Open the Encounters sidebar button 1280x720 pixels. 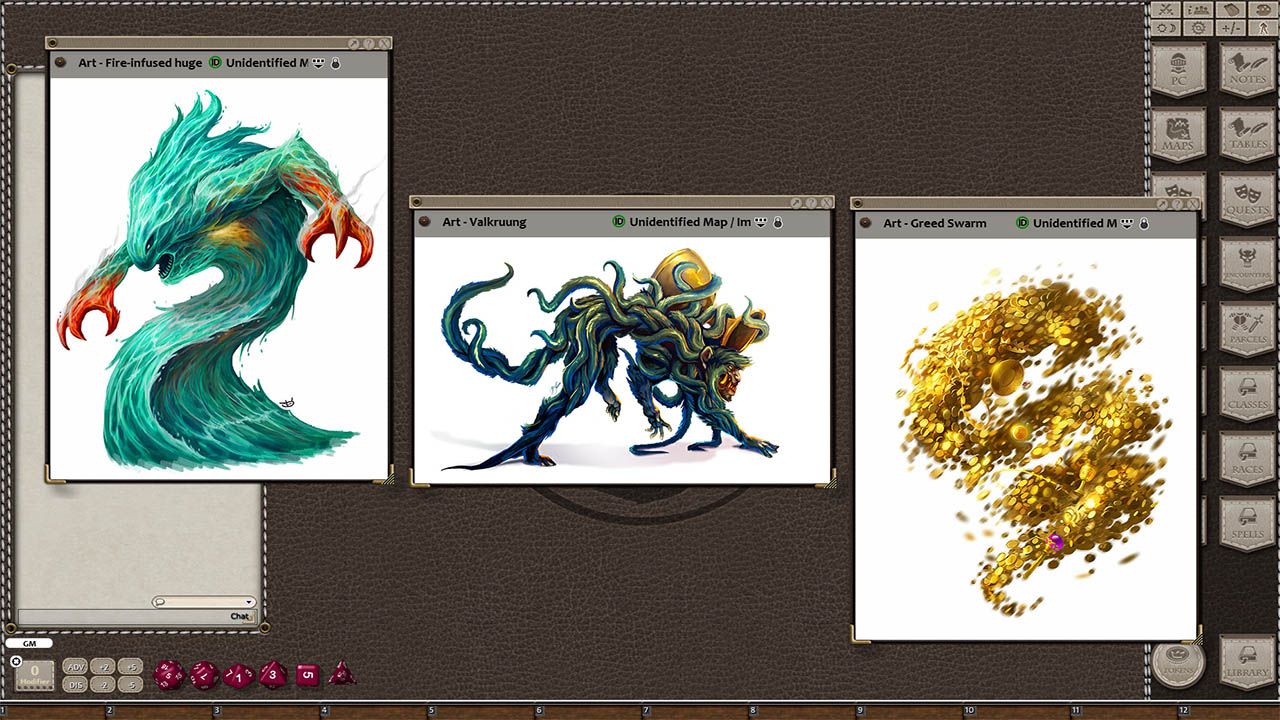1247,265
